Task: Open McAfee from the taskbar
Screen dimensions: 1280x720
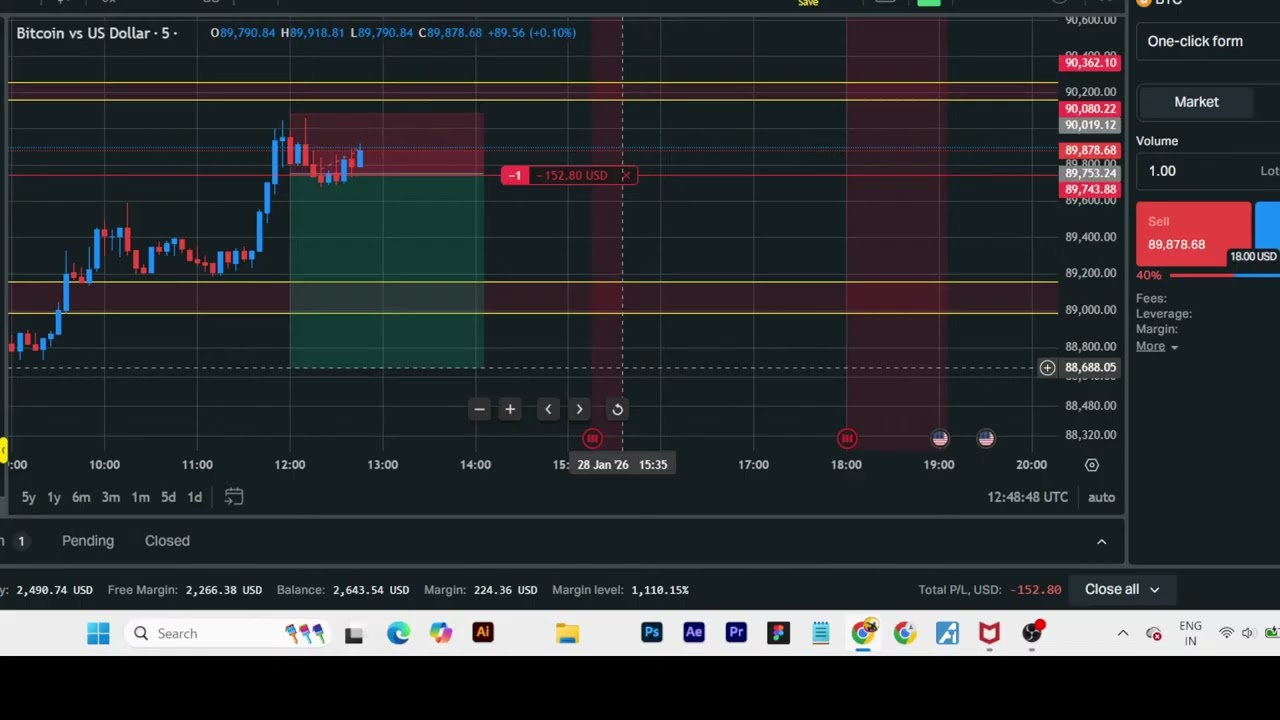Action: click(989, 634)
